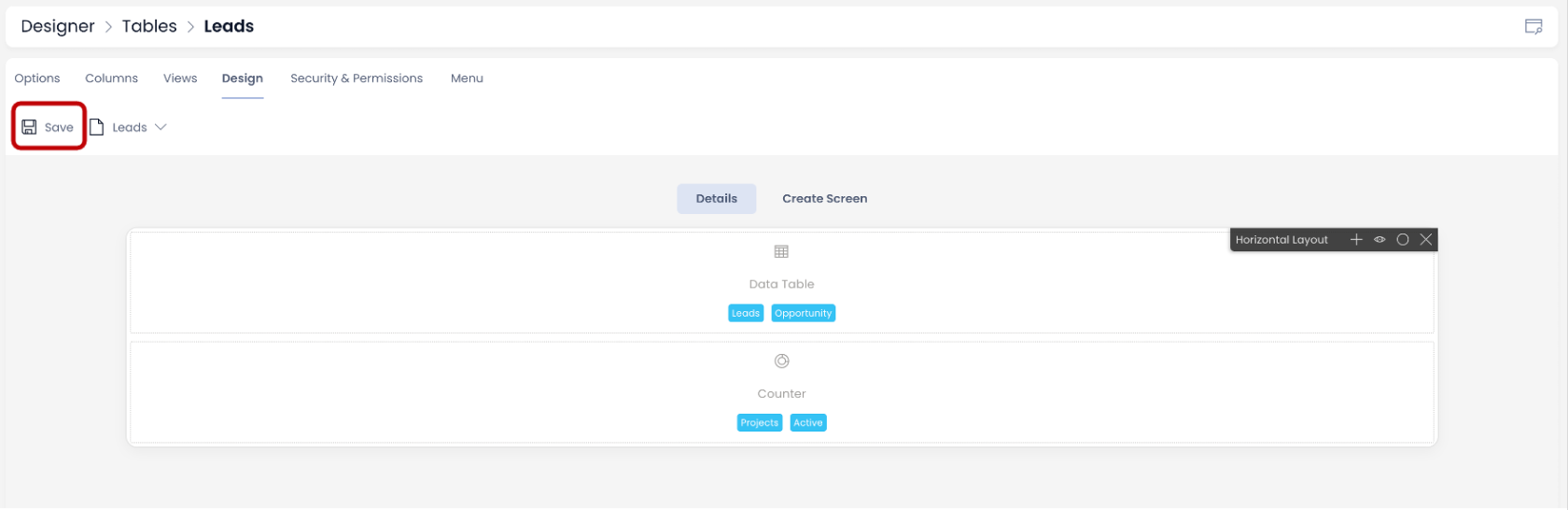This screenshot has height=510, width=1568.
Task: Select the Counter target icon
Action: coord(781,361)
